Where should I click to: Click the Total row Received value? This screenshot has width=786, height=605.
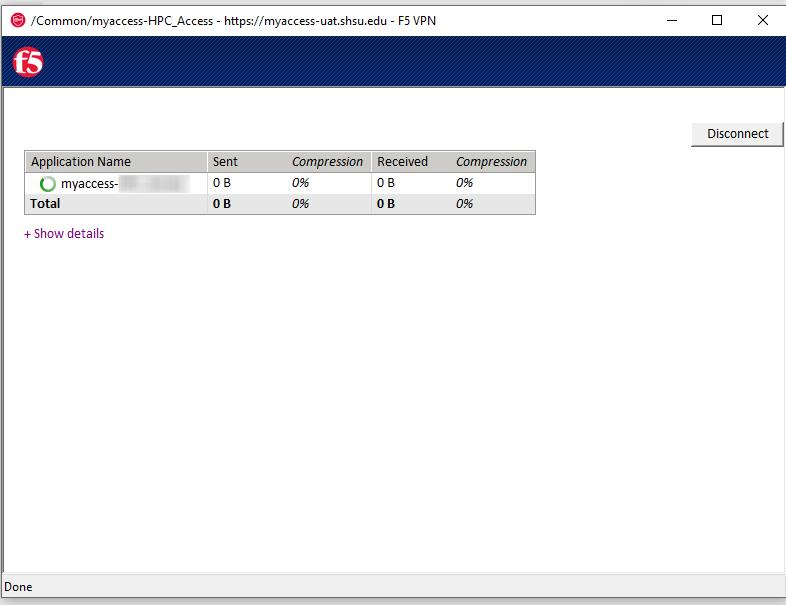click(386, 204)
